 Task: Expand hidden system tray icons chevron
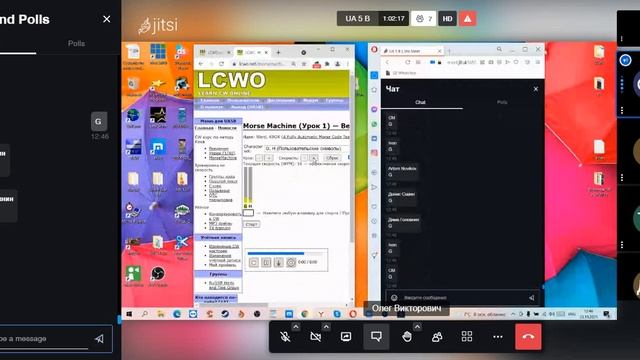click(513, 314)
